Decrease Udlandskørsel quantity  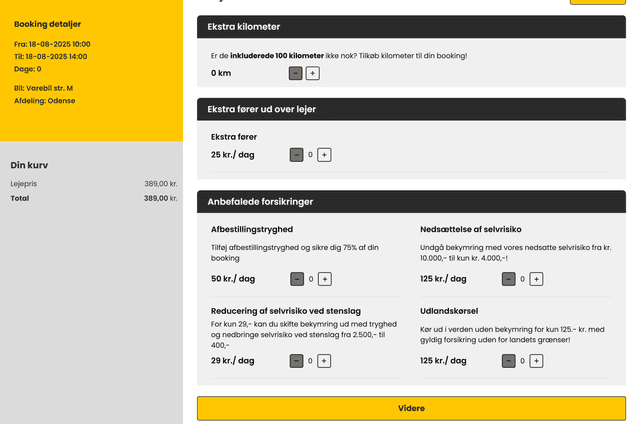click(508, 361)
